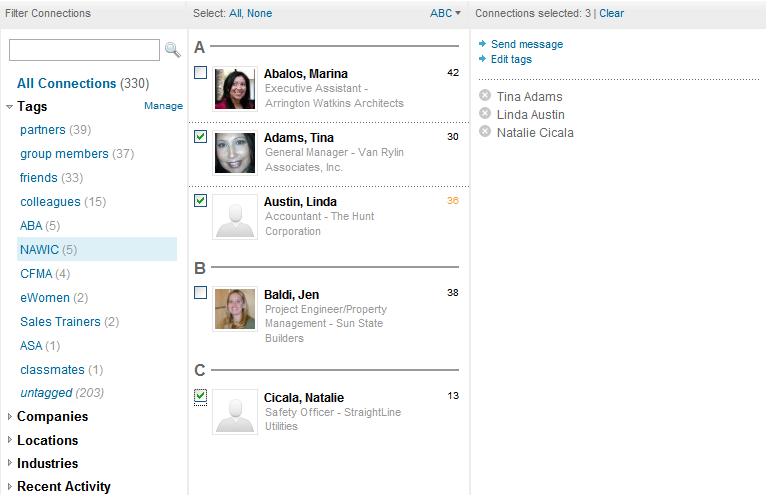Expand the Locations filter
777x500 pixels.
click(9, 440)
